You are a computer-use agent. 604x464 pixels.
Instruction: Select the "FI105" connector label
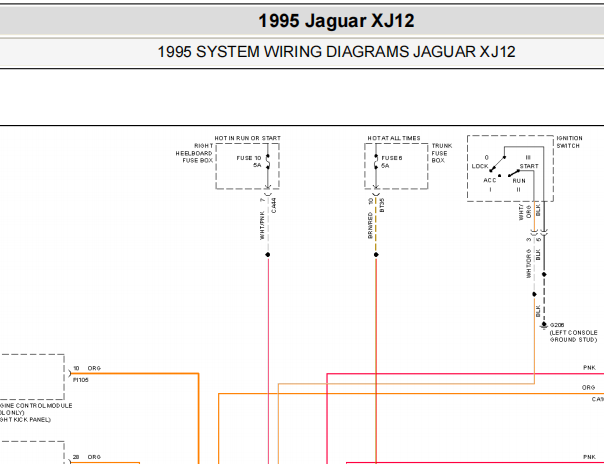[x=81, y=380]
